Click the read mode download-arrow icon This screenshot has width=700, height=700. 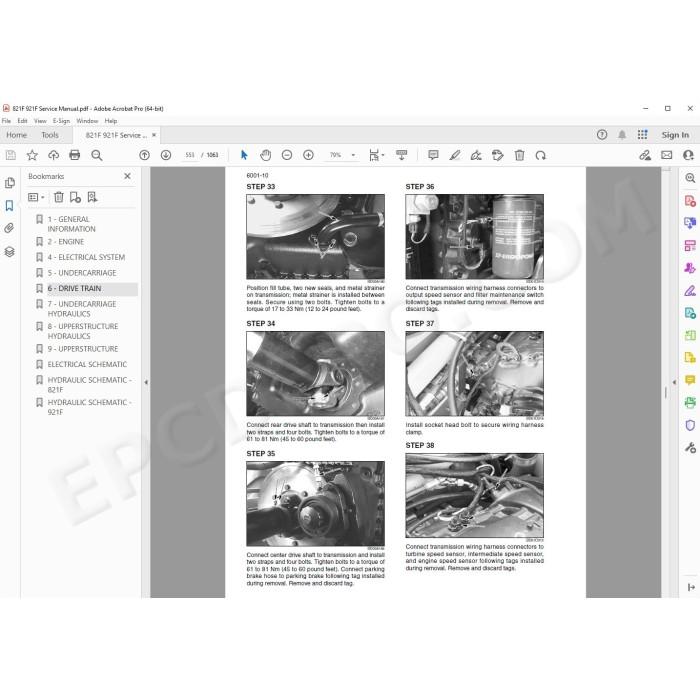point(401,155)
